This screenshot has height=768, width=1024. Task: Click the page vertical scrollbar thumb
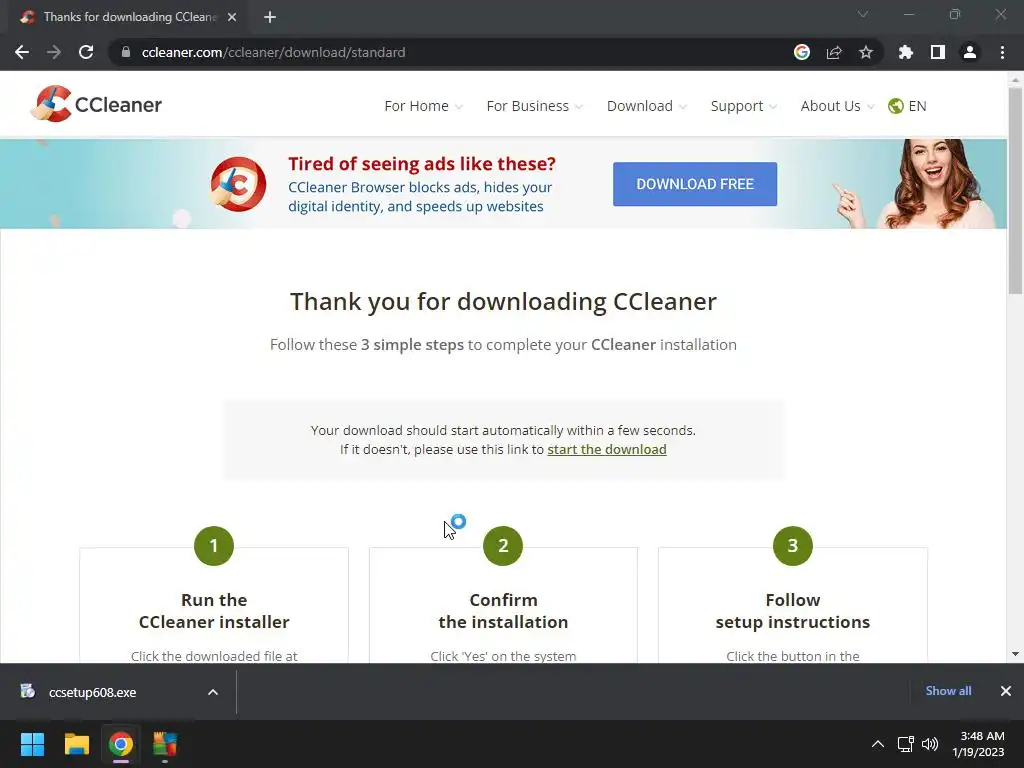pyautogui.click(x=1015, y=191)
